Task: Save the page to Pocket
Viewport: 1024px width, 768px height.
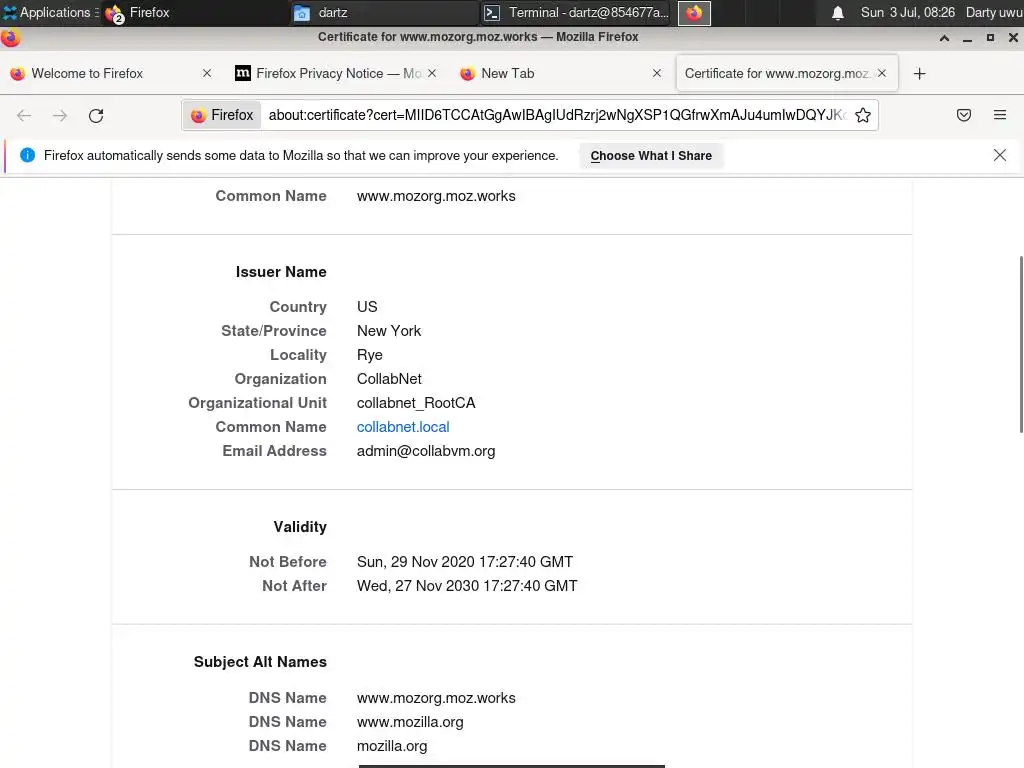Action: click(963, 115)
